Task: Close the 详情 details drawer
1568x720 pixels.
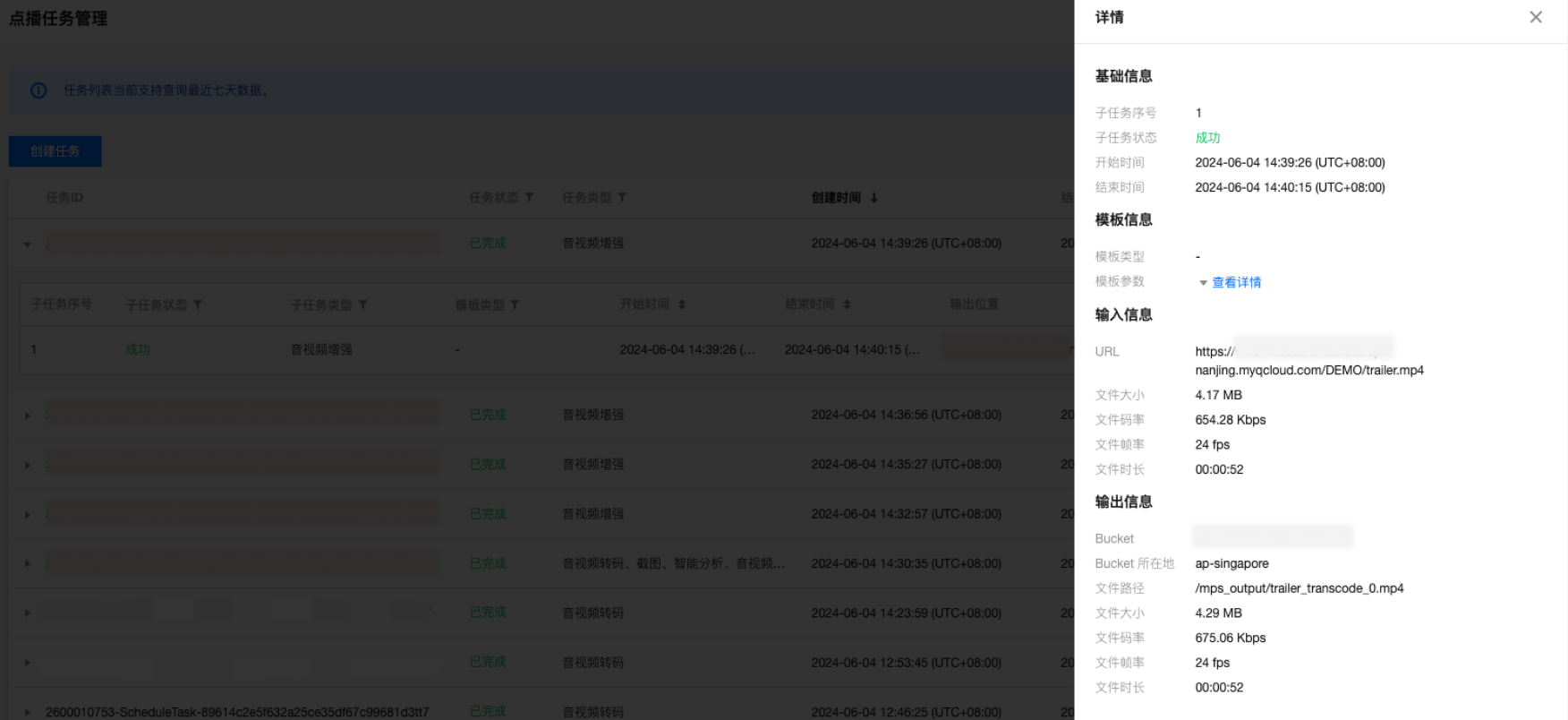Action: point(1536,17)
